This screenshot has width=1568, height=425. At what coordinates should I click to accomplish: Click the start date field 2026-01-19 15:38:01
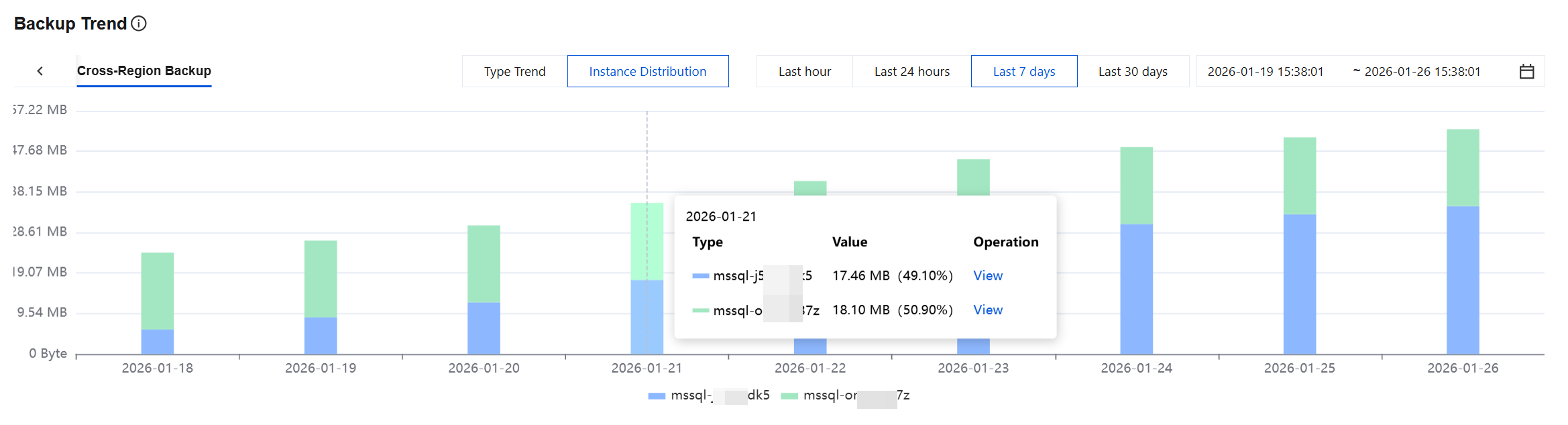click(1266, 71)
